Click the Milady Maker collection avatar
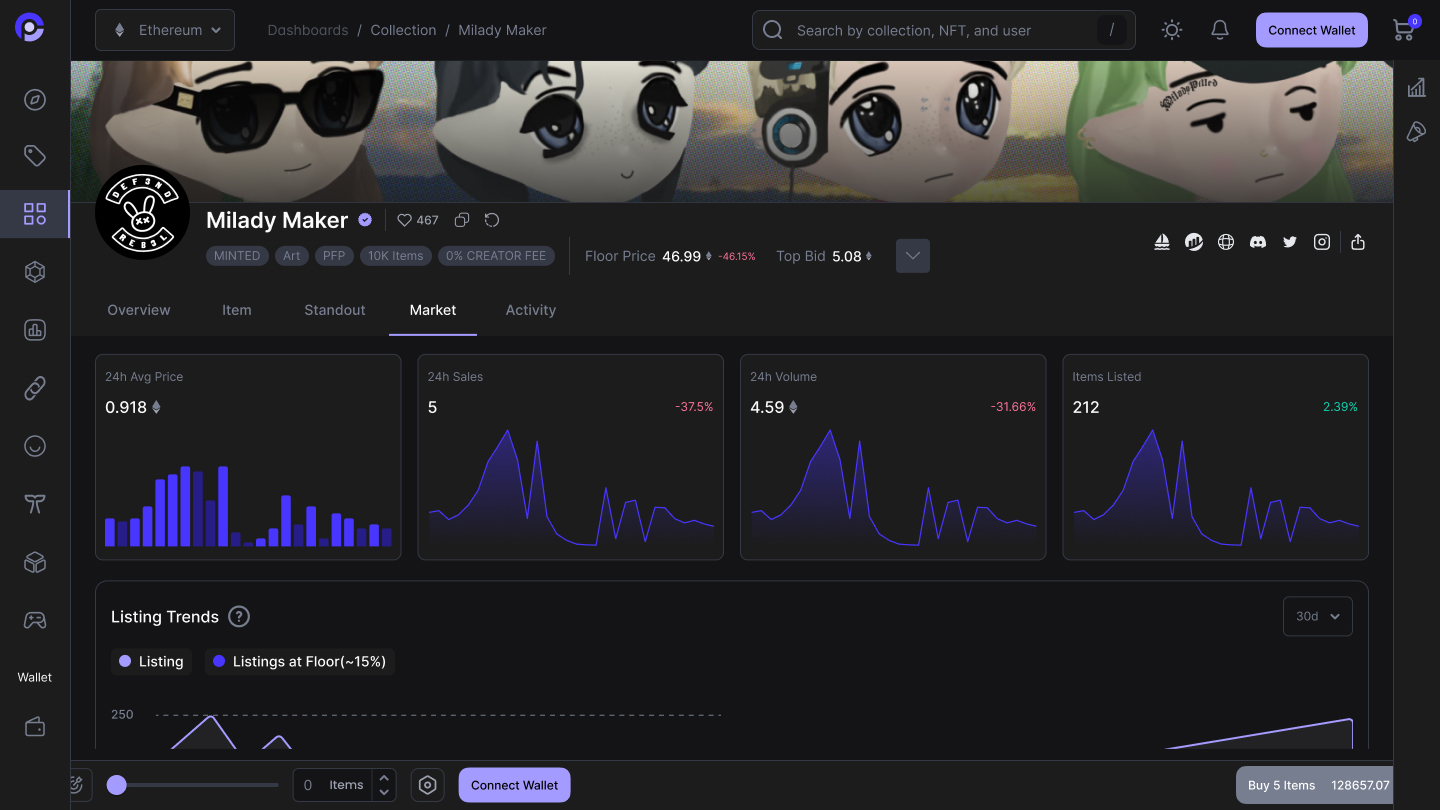This screenshot has width=1440, height=810. [x=143, y=212]
